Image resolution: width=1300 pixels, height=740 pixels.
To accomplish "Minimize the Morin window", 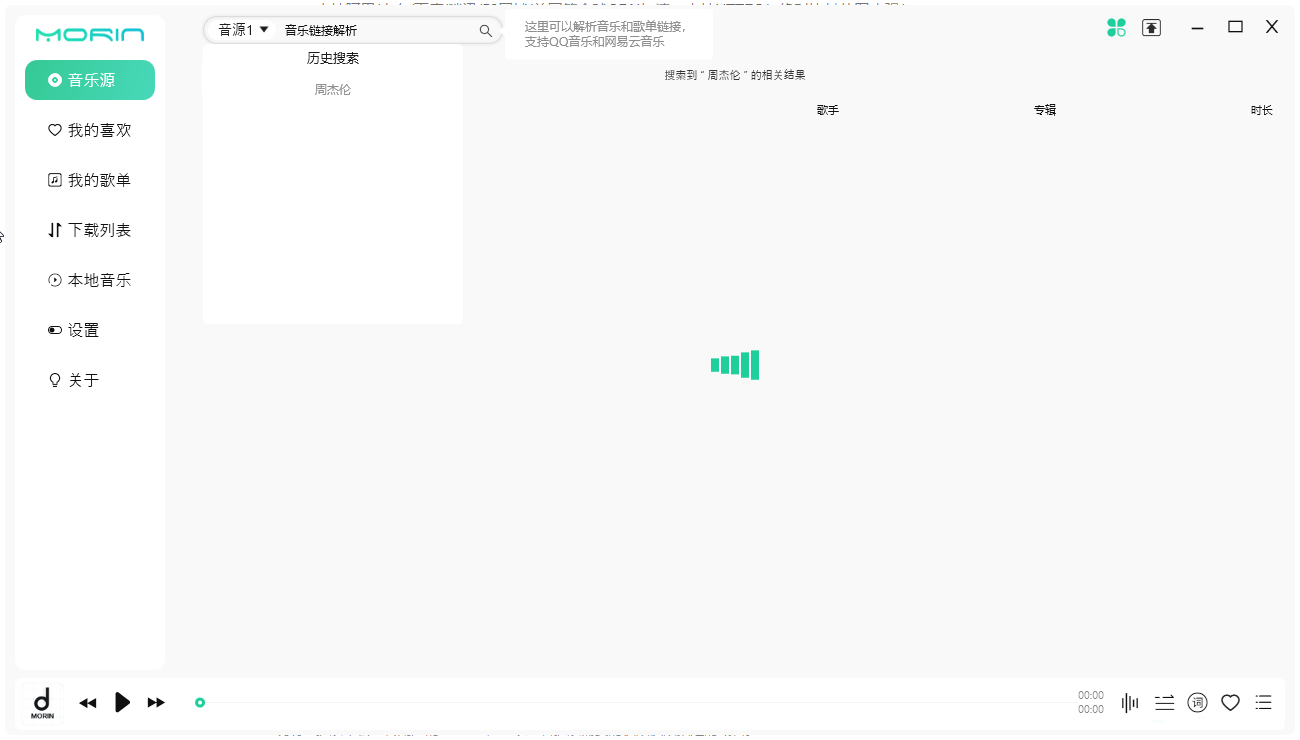I will pyautogui.click(x=1198, y=28).
